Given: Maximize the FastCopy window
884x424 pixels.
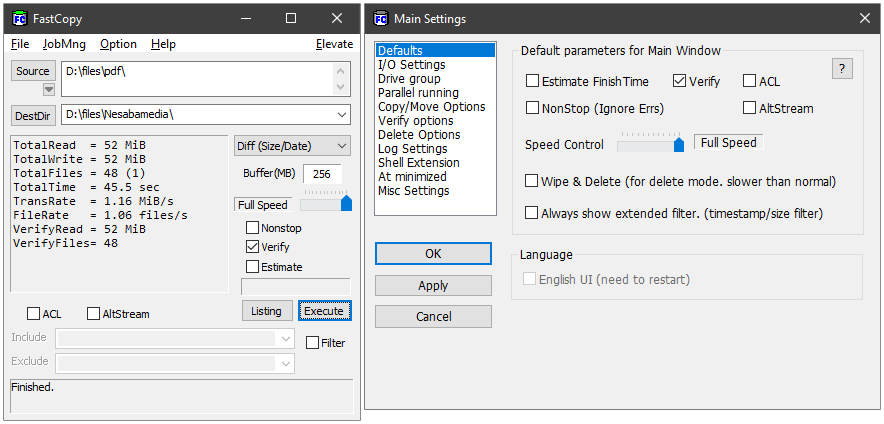Looking at the screenshot, I should click(x=291, y=19).
